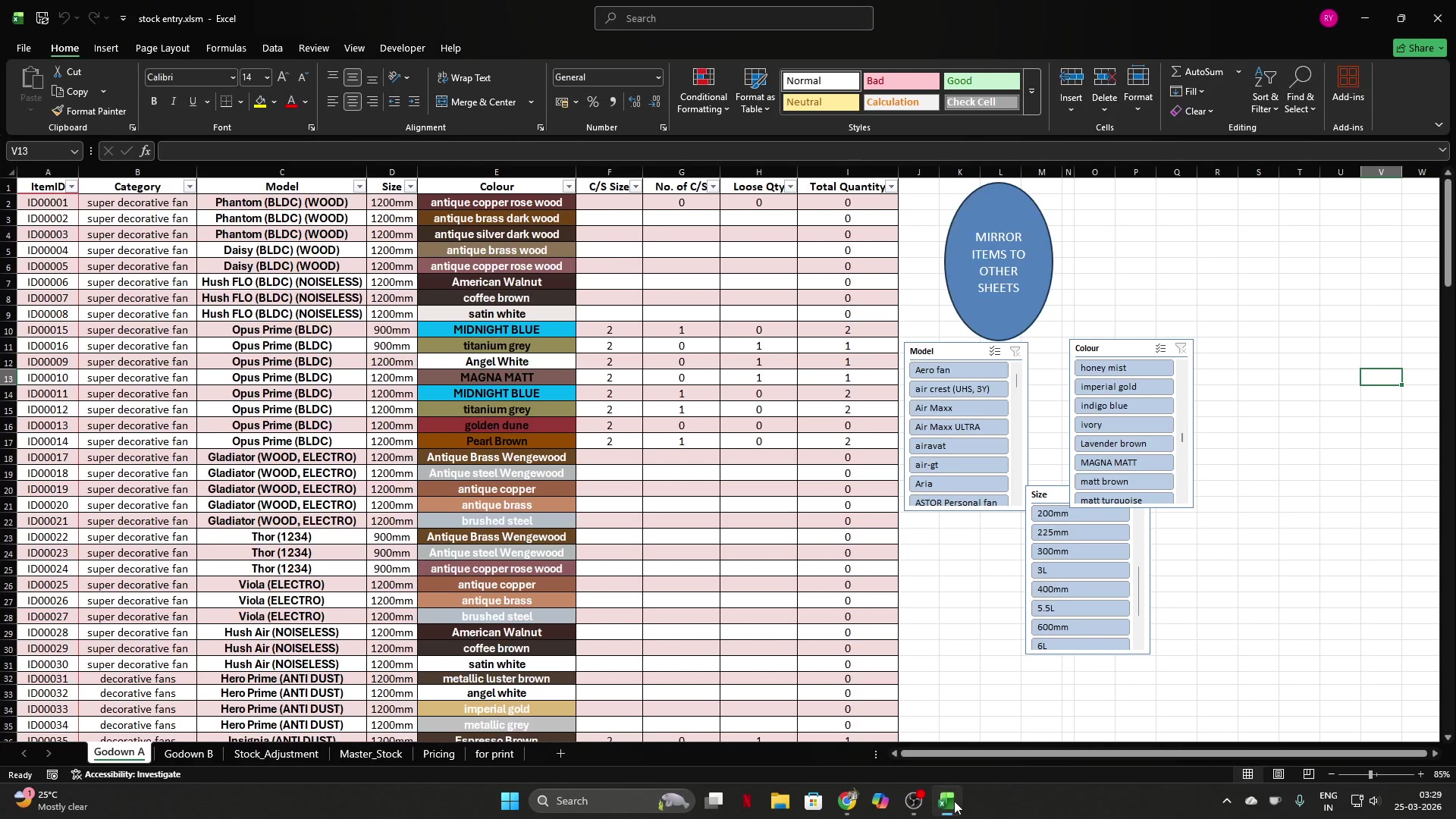
Task: Click the Share button
Action: (x=1420, y=48)
